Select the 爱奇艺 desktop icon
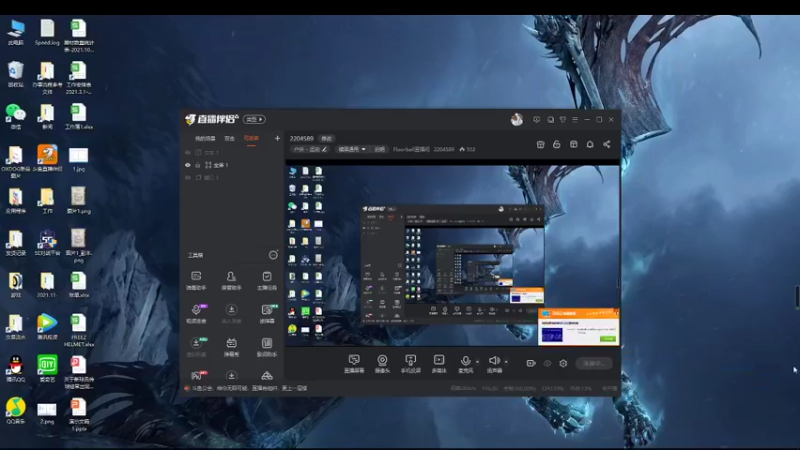 point(47,369)
